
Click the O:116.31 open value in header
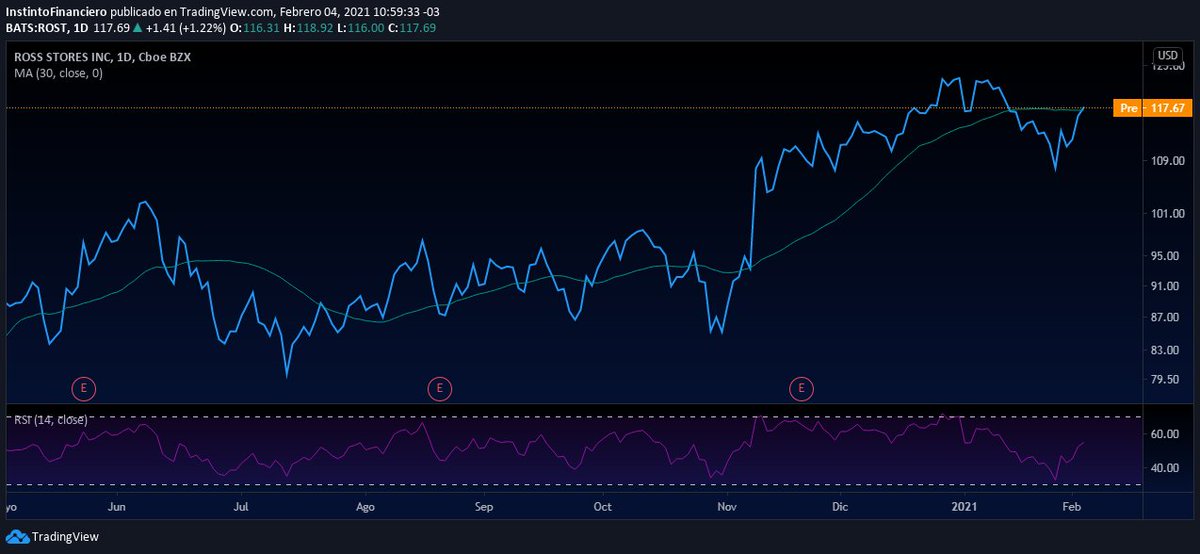[x=255, y=27]
